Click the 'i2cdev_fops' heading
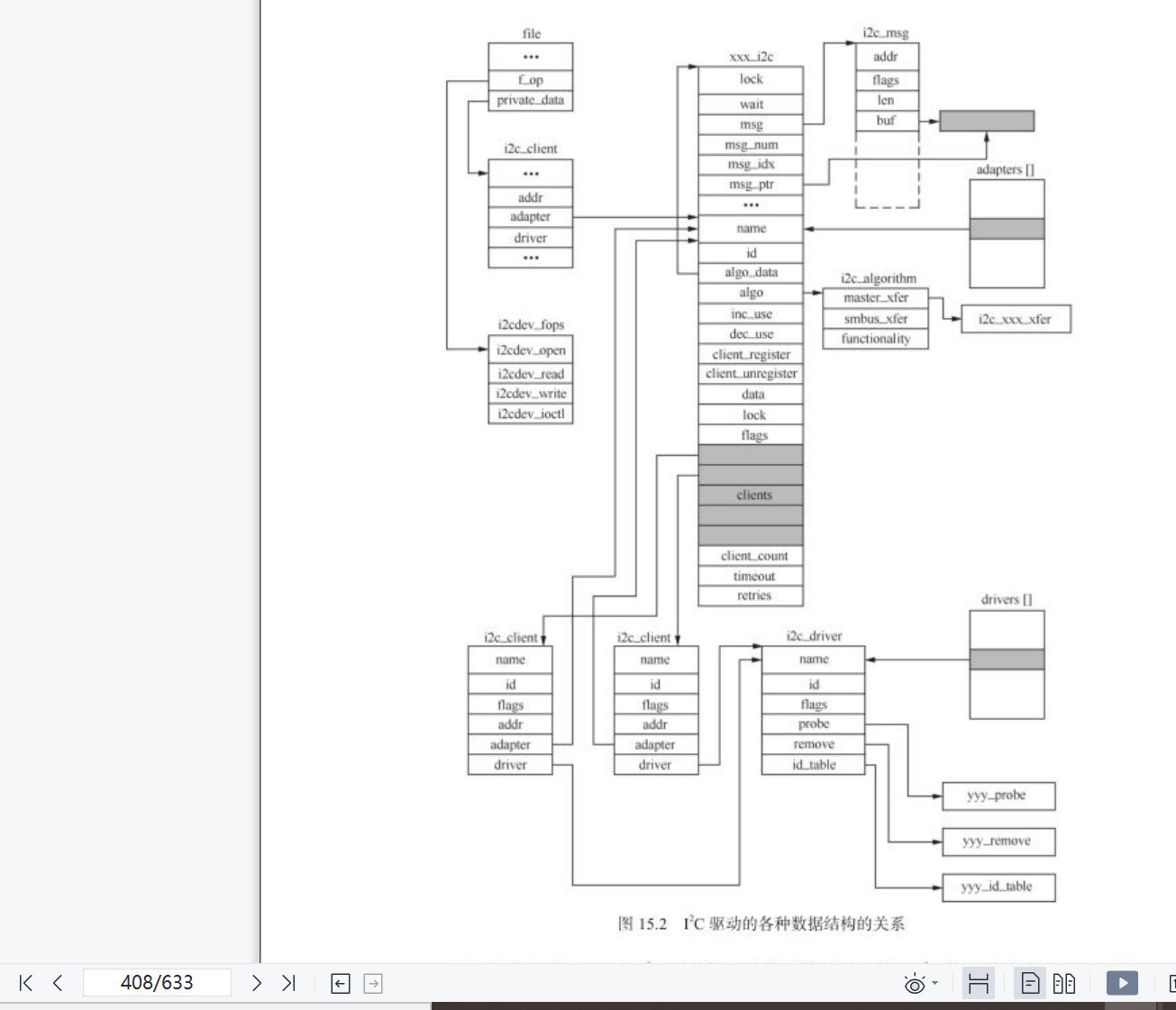 (x=531, y=324)
